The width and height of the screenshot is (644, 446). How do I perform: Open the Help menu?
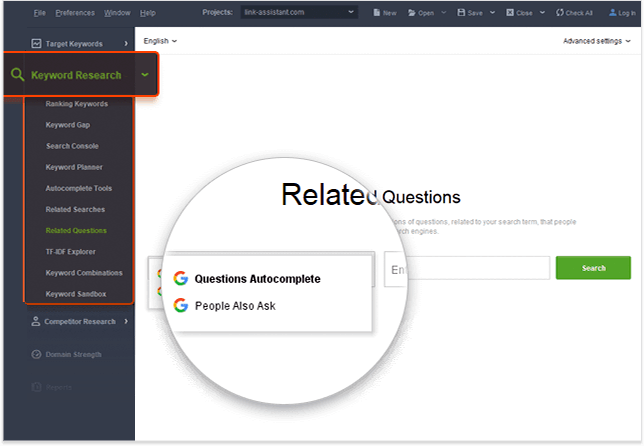(x=147, y=13)
